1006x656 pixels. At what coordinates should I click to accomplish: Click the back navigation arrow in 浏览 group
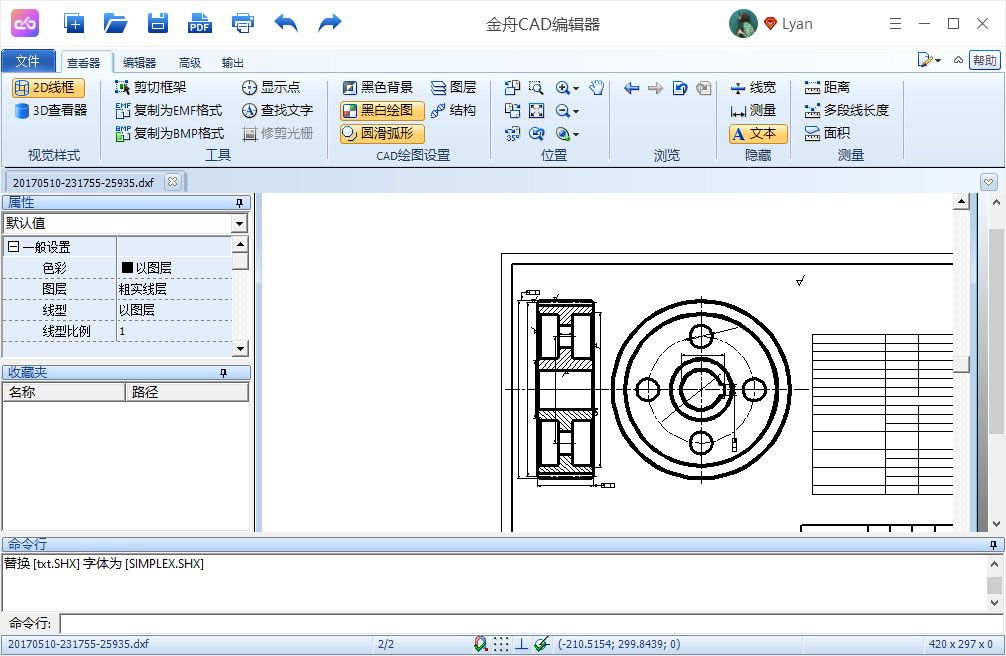(x=630, y=88)
